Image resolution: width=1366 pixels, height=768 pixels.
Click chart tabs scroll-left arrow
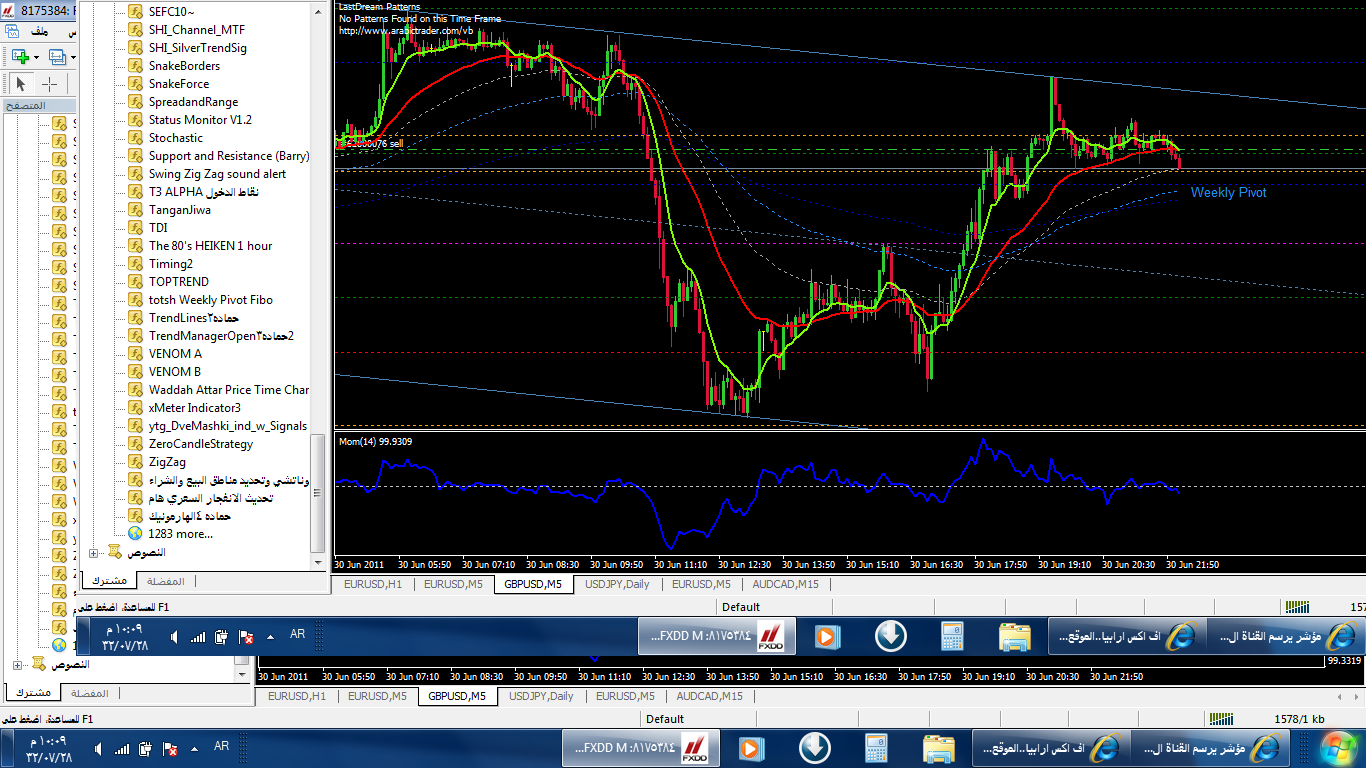pyautogui.click(x=1341, y=696)
